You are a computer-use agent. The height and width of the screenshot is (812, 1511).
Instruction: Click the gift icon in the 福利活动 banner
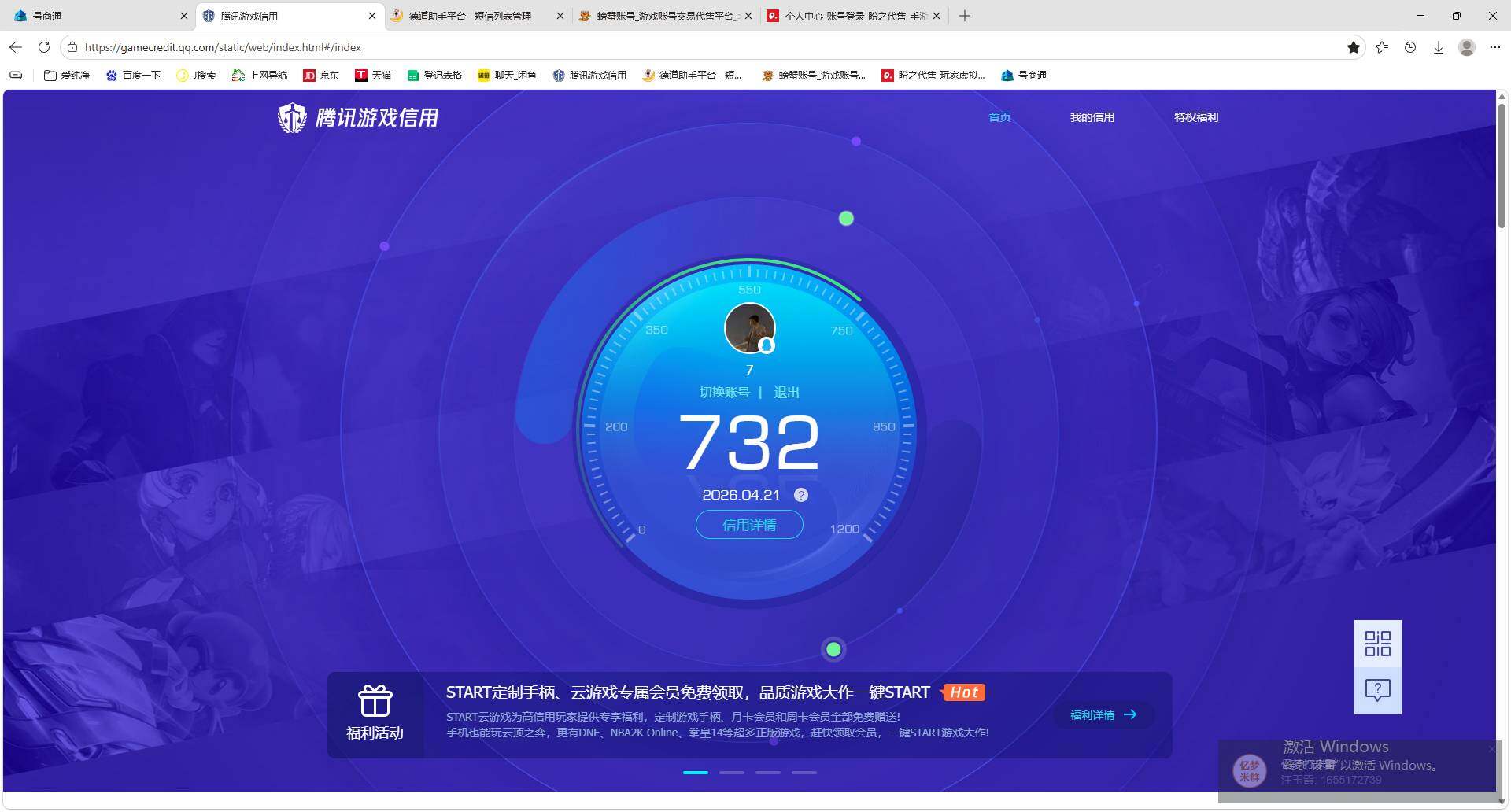click(x=375, y=700)
